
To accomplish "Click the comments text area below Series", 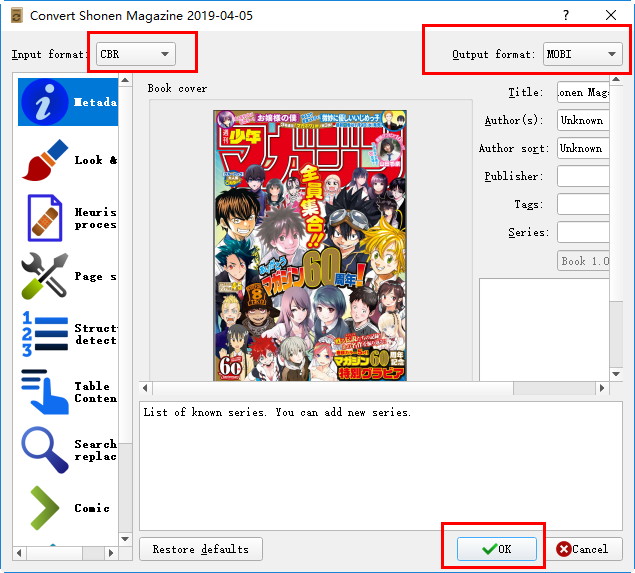I will (544, 329).
